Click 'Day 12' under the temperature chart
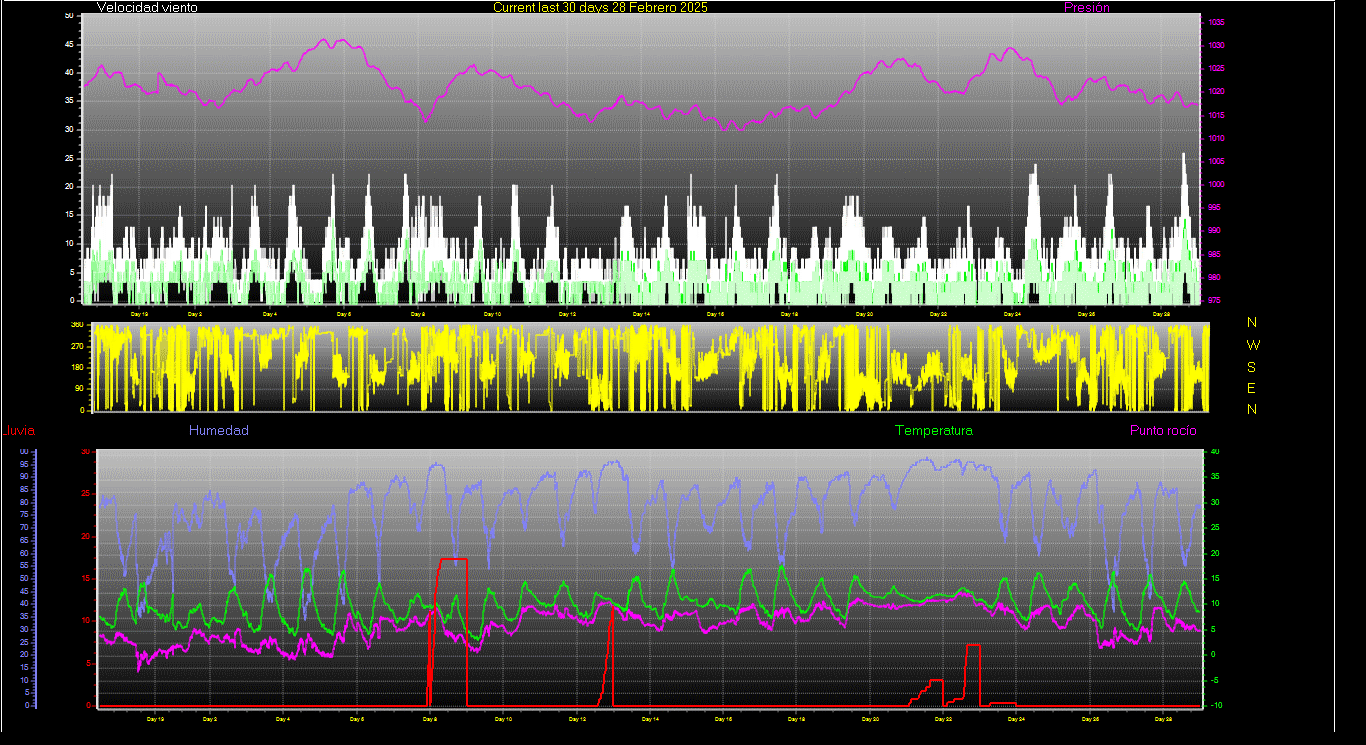 pos(577,719)
